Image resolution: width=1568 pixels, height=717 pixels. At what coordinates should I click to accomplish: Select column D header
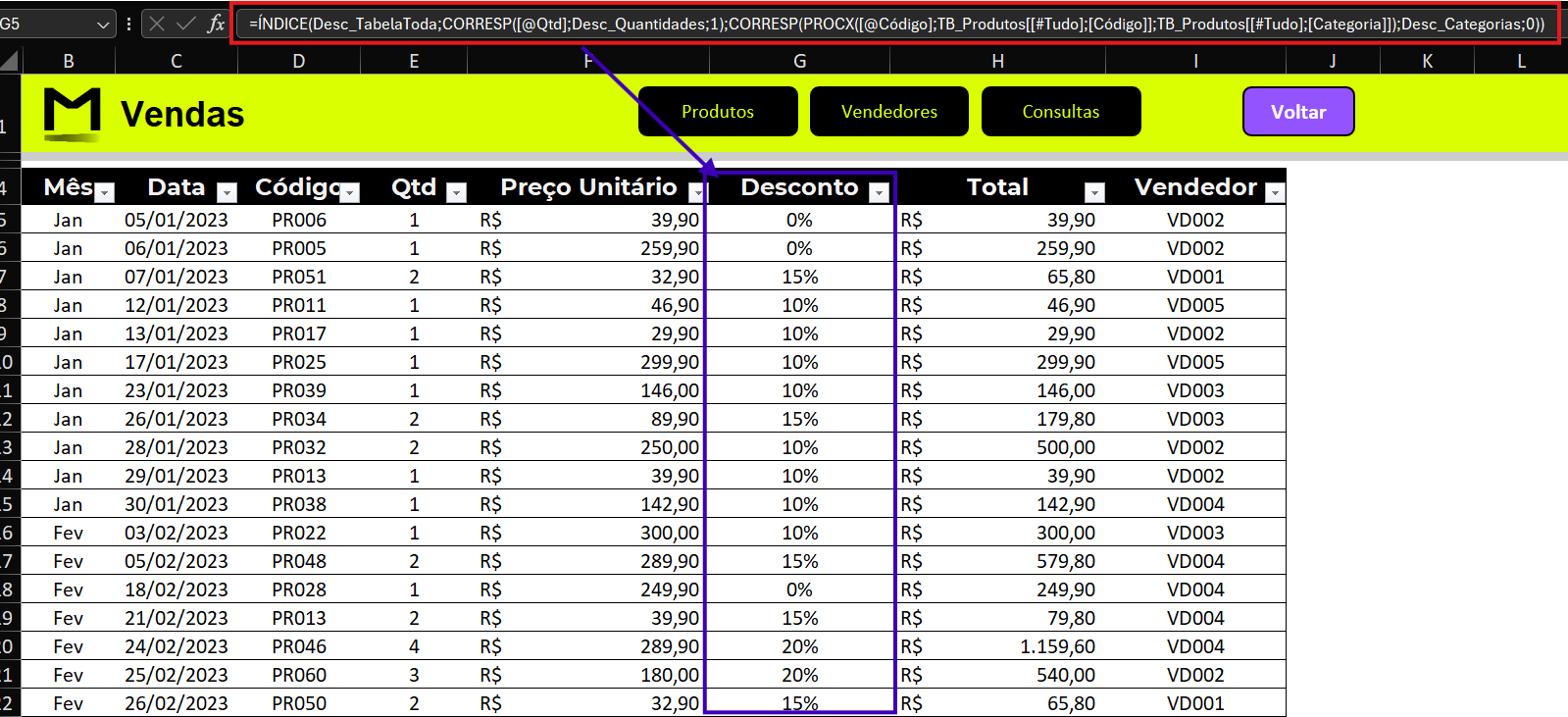pyautogui.click(x=299, y=61)
